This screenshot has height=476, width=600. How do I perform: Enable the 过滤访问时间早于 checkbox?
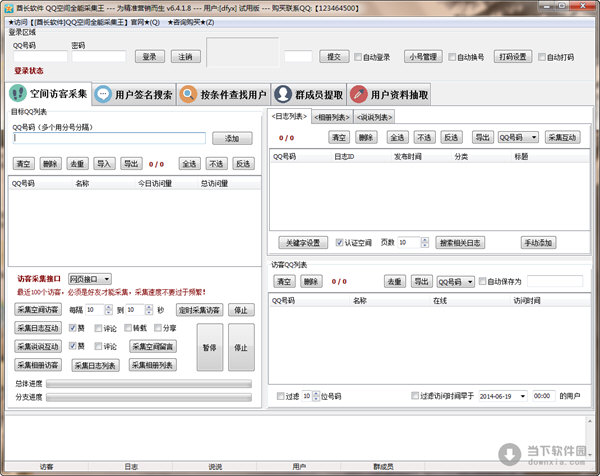tap(415, 396)
